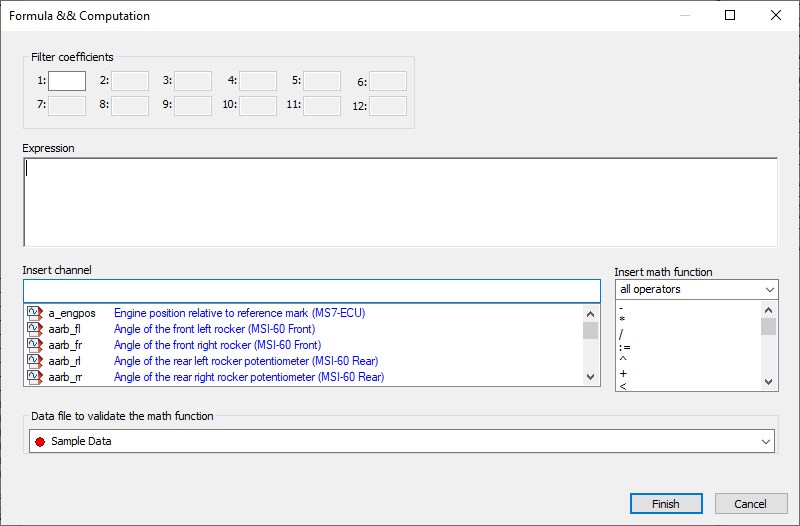Select Engine position relative to reference mark
Image resolution: width=800 pixels, height=526 pixels.
pyautogui.click(x=239, y=313)
